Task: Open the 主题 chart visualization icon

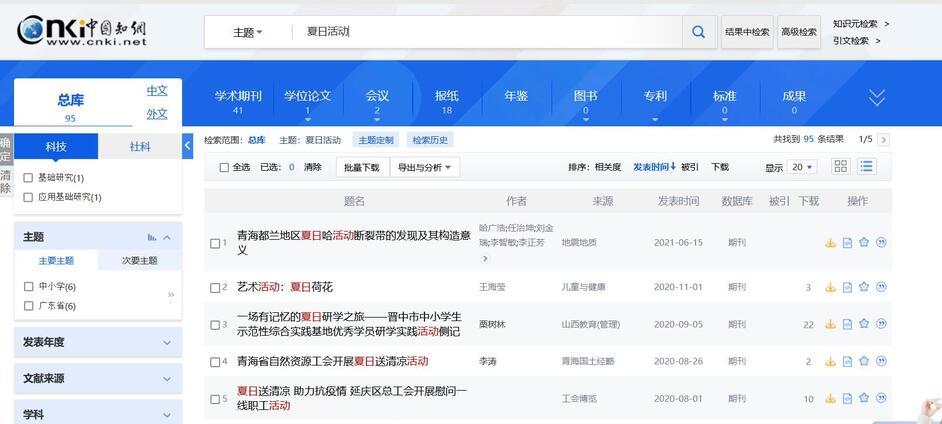Action: [152, 237]
